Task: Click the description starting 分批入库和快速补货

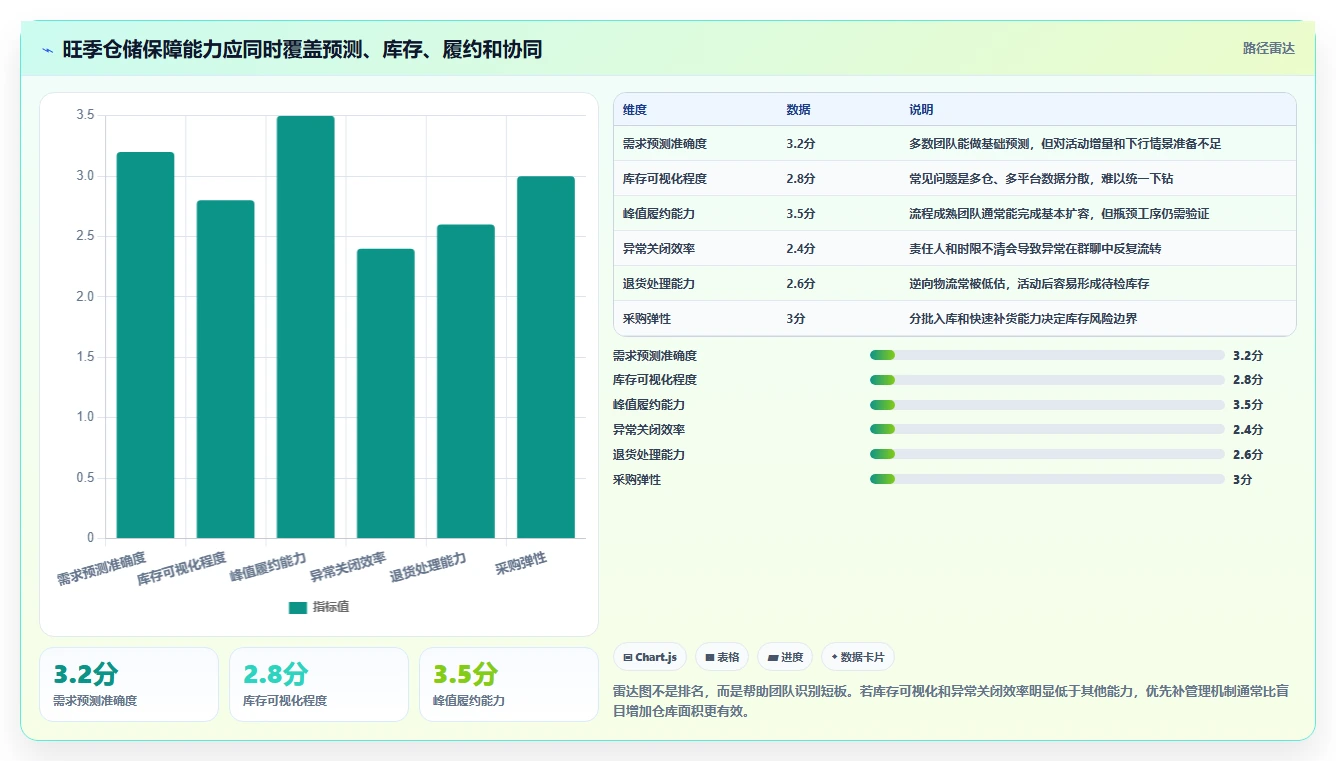Action: click(1023, 319)
